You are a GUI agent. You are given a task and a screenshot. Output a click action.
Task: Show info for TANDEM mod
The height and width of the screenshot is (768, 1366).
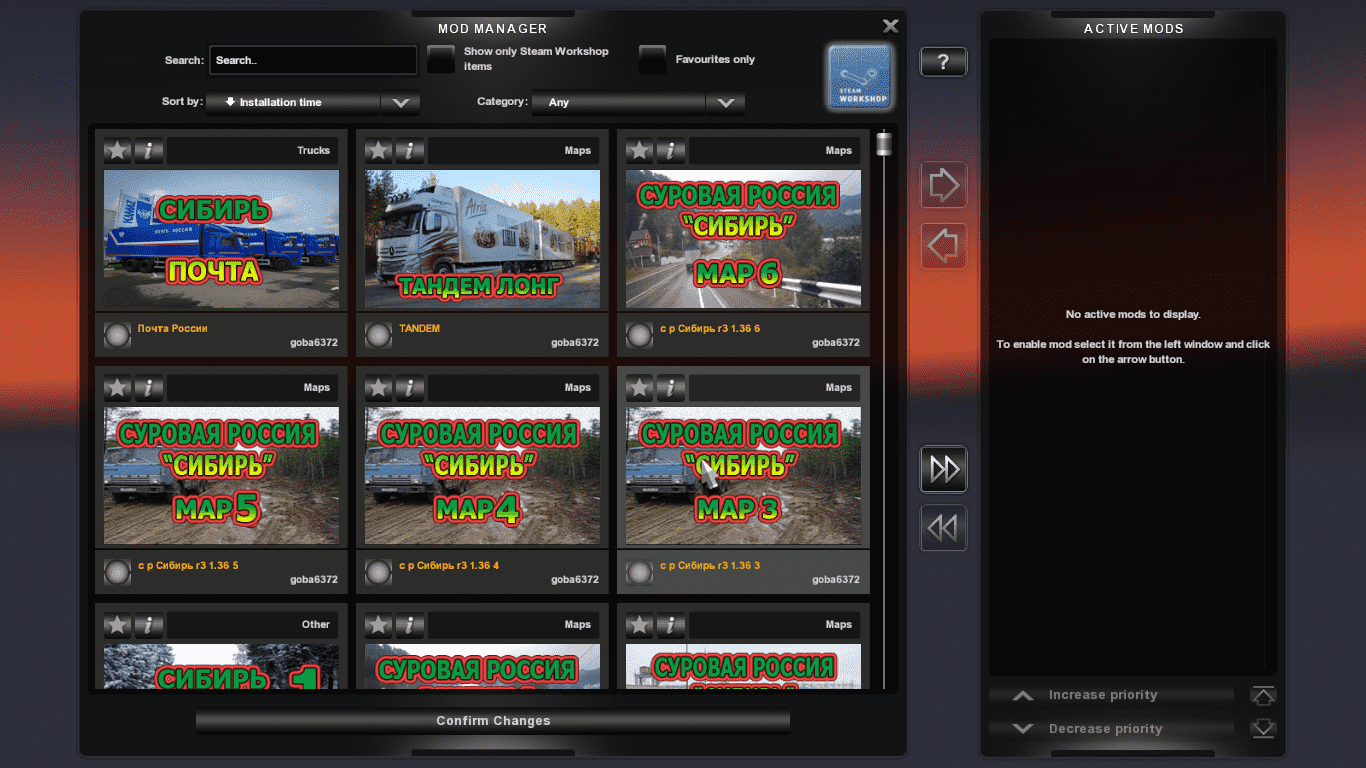410,150
